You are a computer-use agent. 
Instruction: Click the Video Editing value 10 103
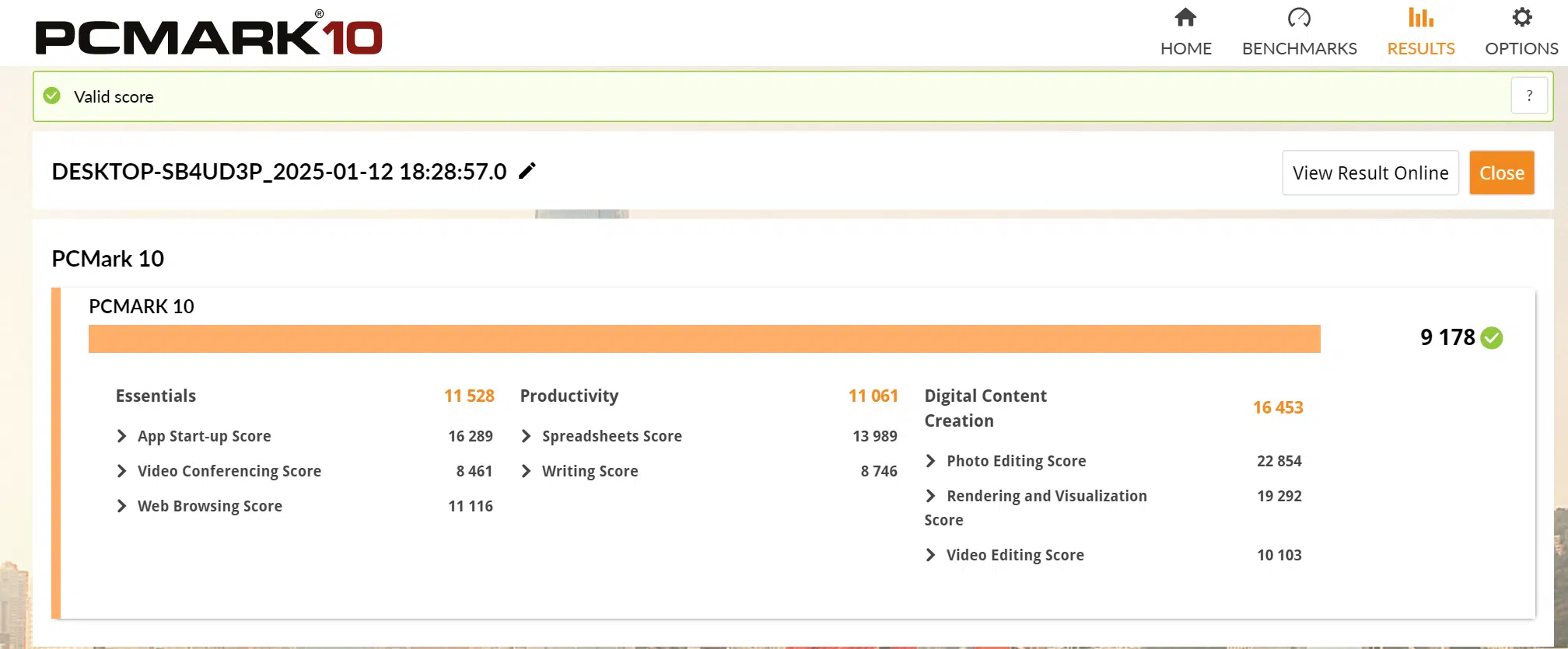[1279, 555]
